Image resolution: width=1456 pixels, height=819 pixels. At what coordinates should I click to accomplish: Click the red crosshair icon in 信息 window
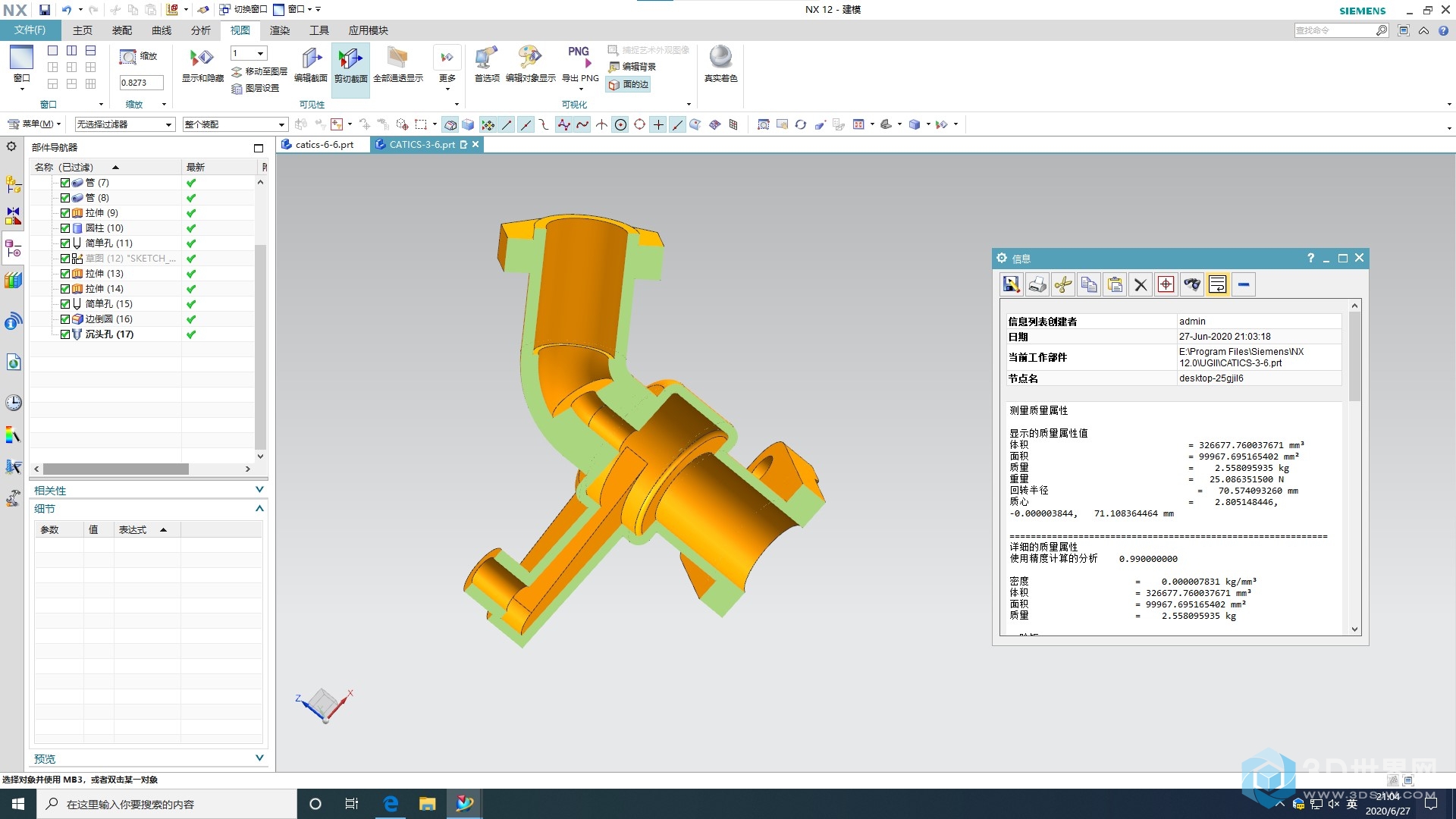1166,284
